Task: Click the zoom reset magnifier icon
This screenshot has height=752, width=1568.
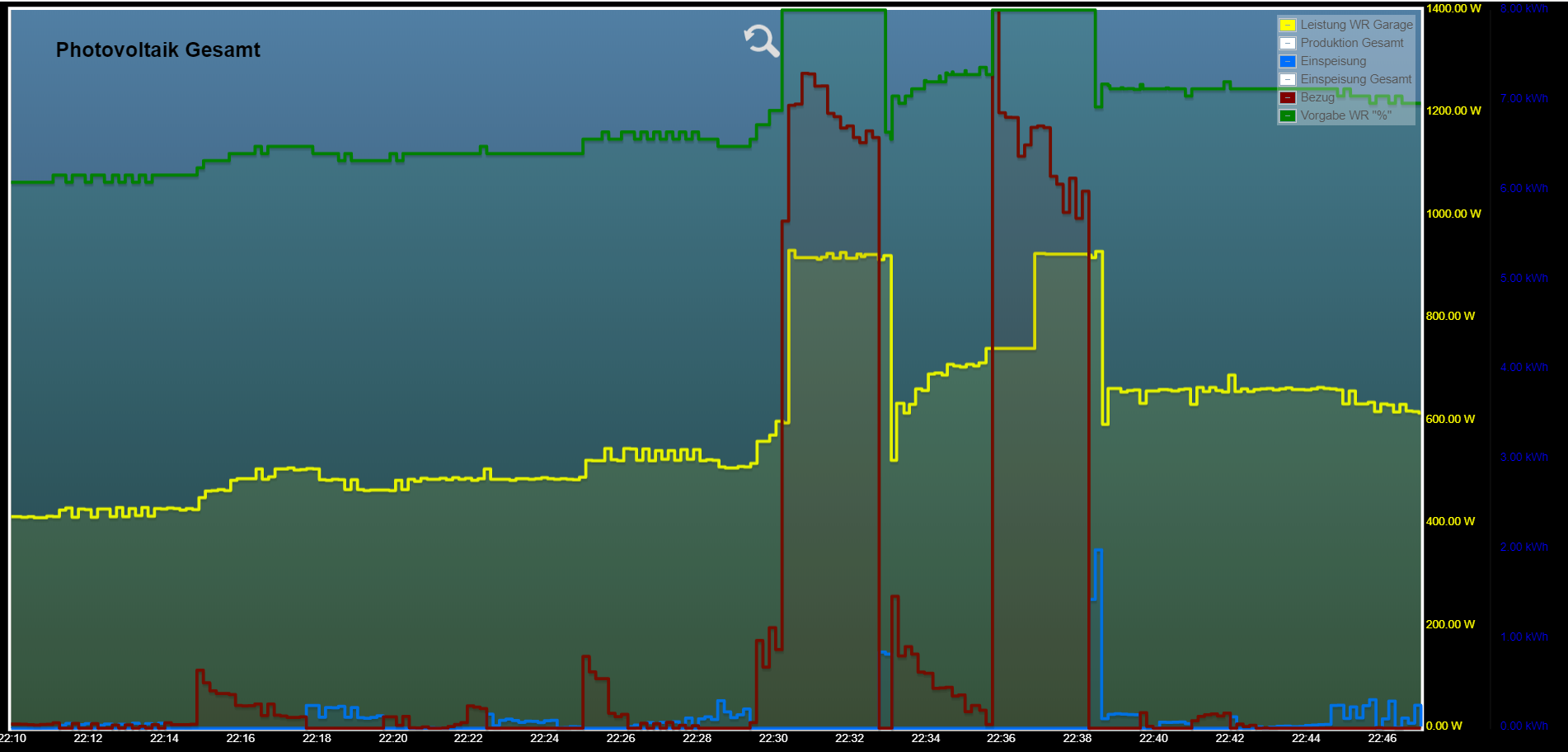Action: [761, 40]
